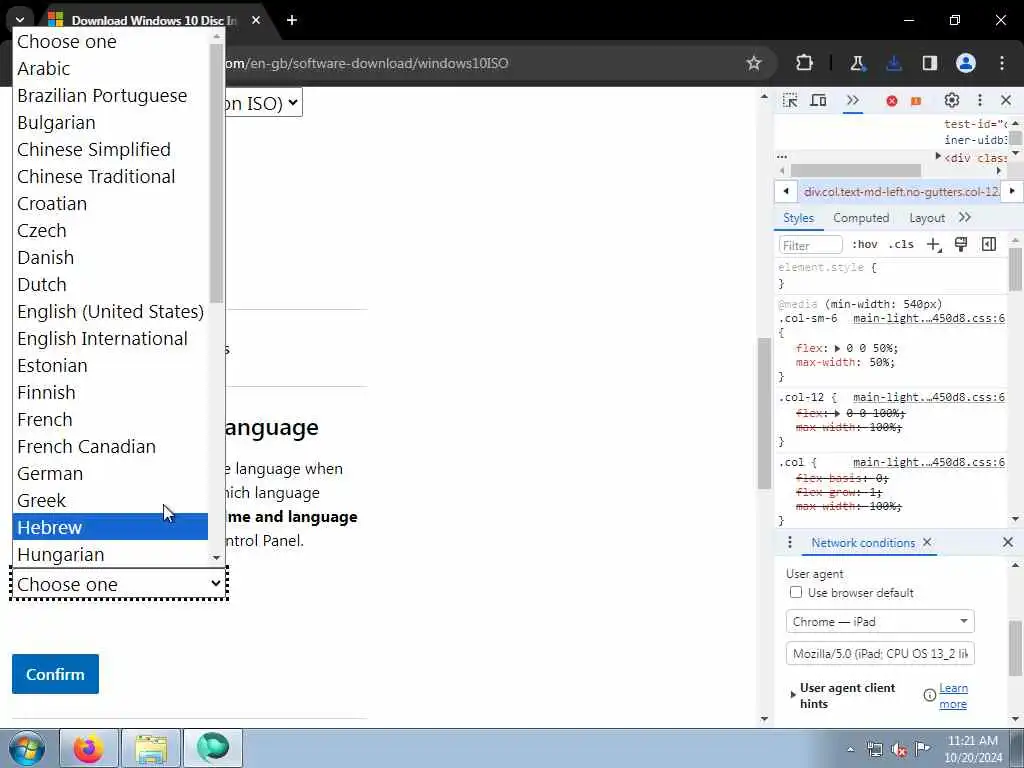Expand the flex shorthand in .col-sm-6

click(837, 348)
